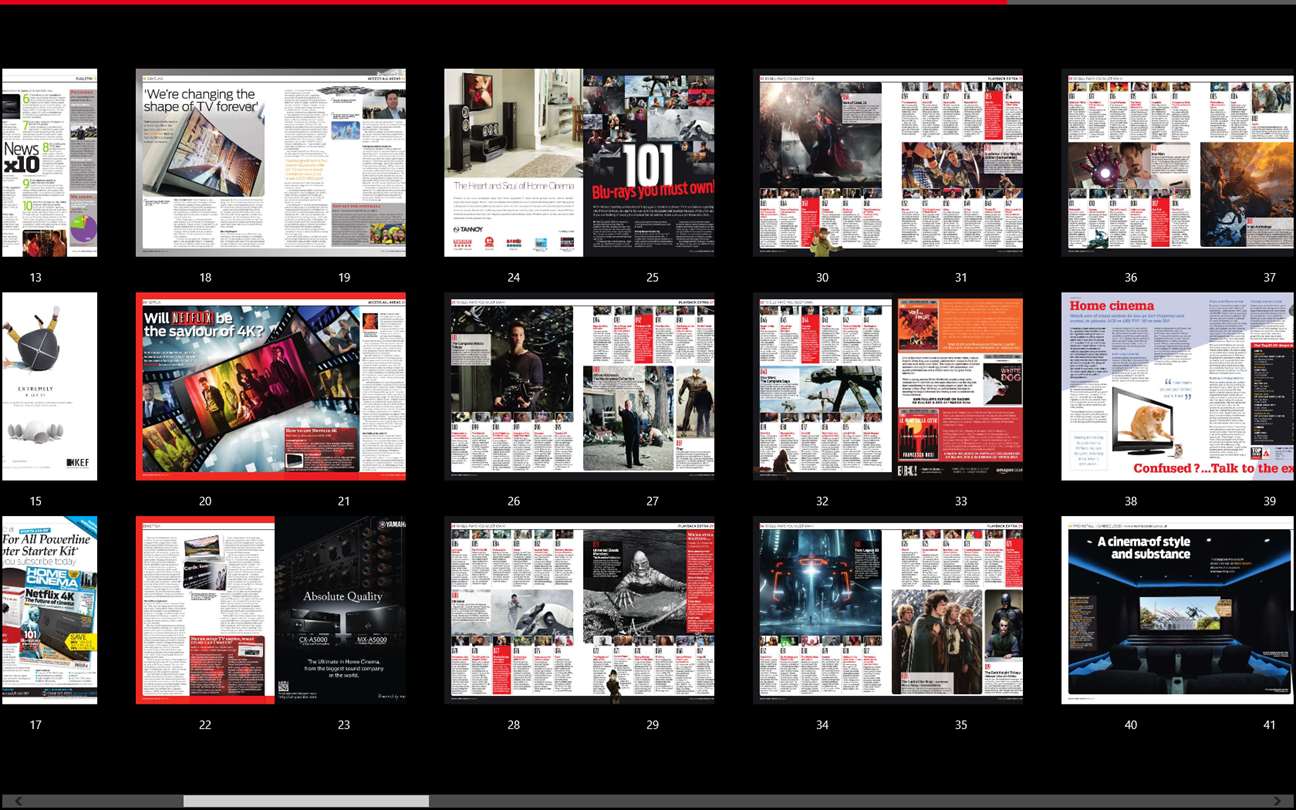Click page number label 24

click(513, 277)
